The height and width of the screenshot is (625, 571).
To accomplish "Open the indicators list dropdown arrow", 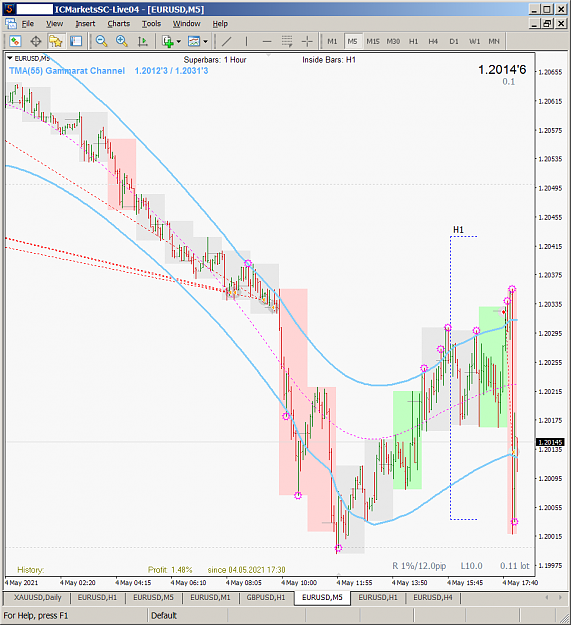I will (179, 41).
